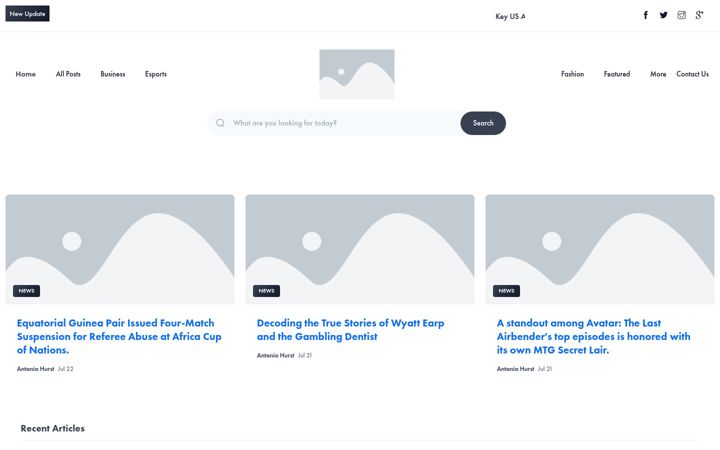Open the Google Plus social icon
Viewport: 720px width, 450px height.
coord(699,15)
